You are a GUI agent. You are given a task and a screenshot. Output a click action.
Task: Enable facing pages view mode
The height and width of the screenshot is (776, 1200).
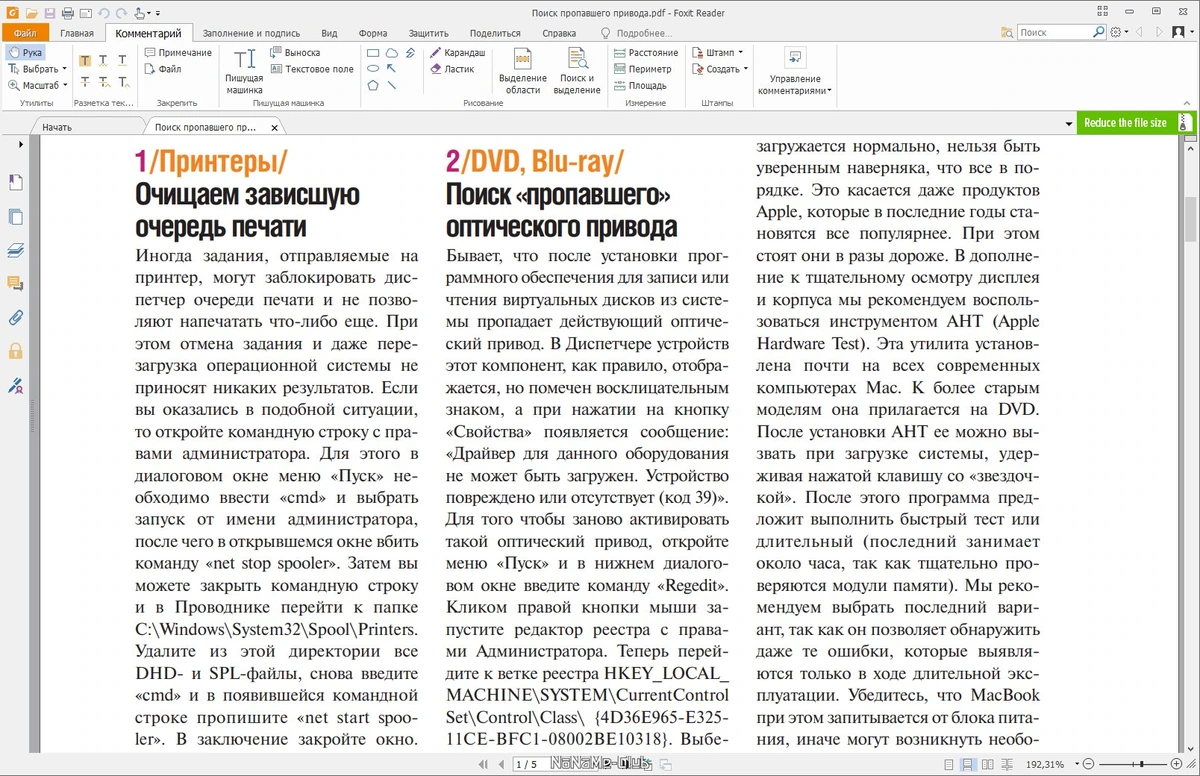click(x=986, y=764)
